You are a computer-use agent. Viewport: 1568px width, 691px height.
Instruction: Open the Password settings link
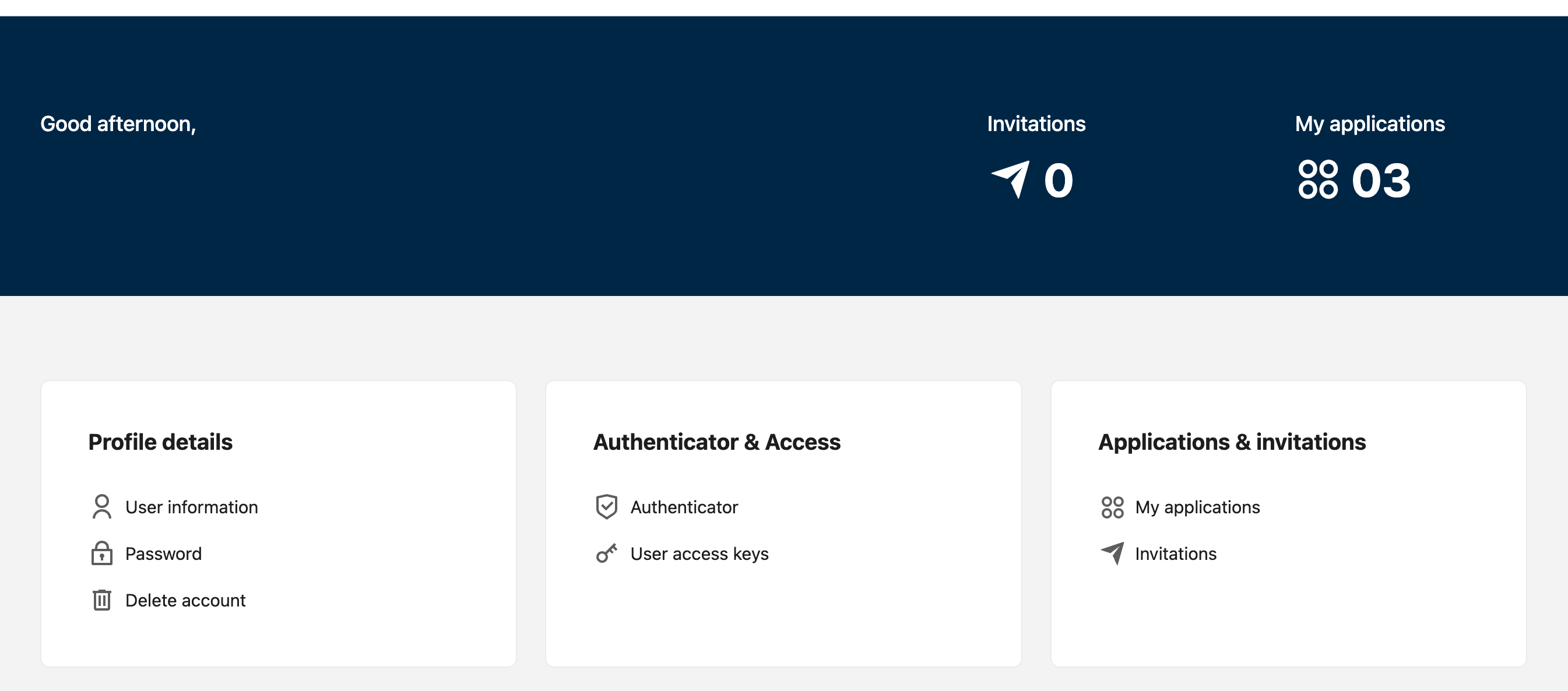click(163, 553)
